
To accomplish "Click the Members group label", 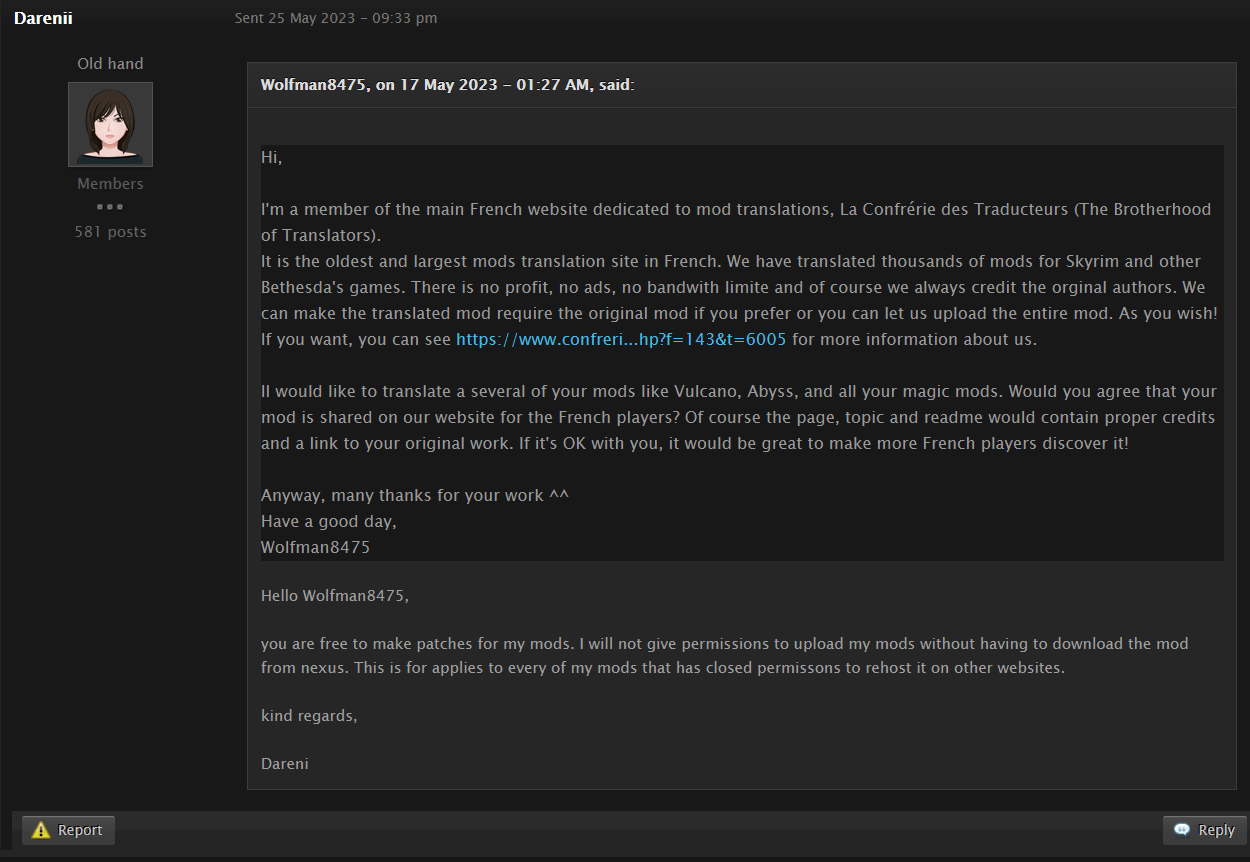I will [110, 183].
